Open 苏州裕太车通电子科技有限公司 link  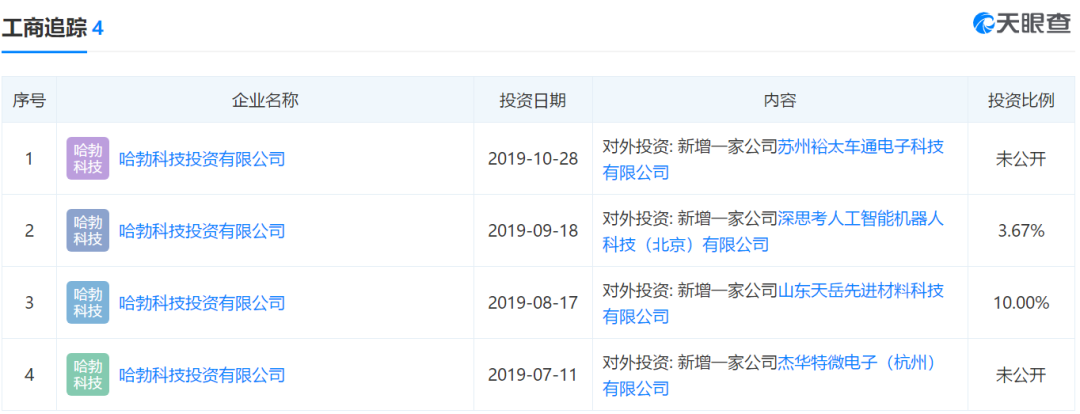point(773,159)
